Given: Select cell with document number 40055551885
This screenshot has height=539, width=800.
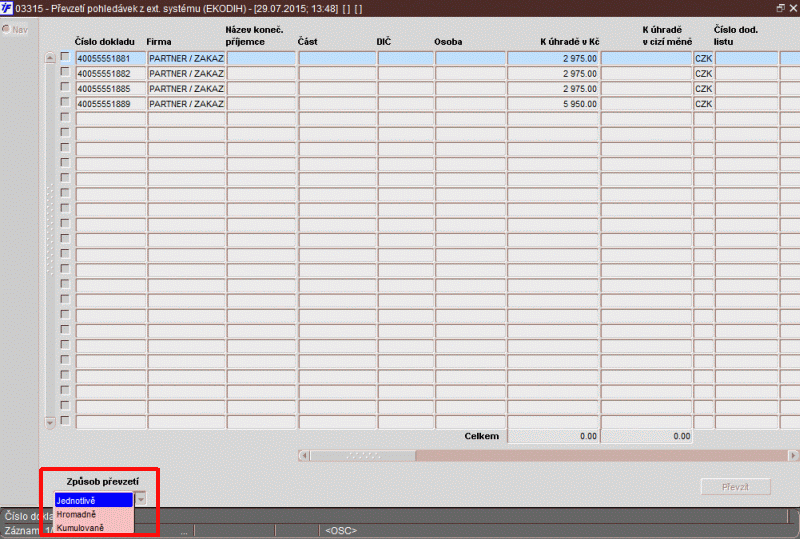Looking at the screenshot, I should pos(111,89).
